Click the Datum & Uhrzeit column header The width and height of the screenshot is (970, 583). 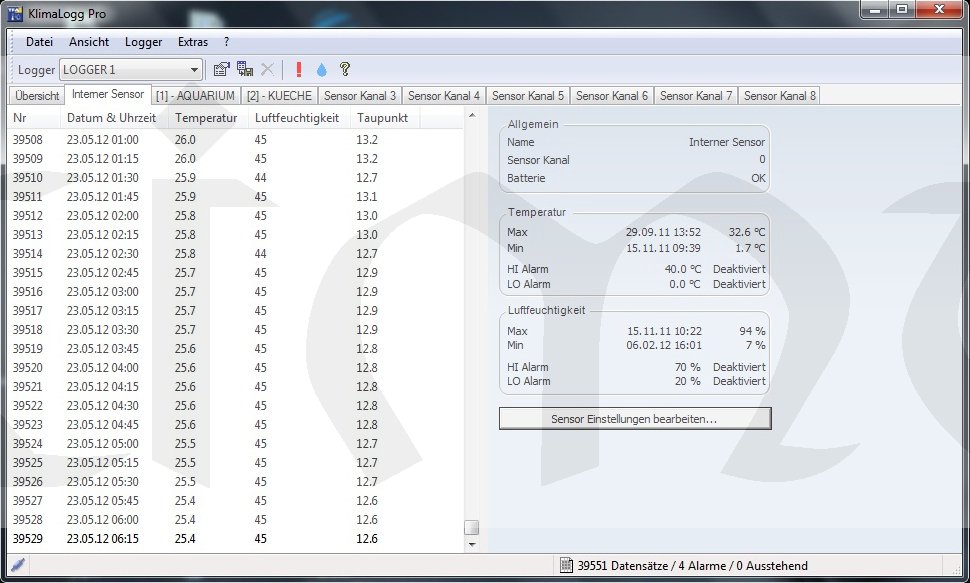(111, 118)
